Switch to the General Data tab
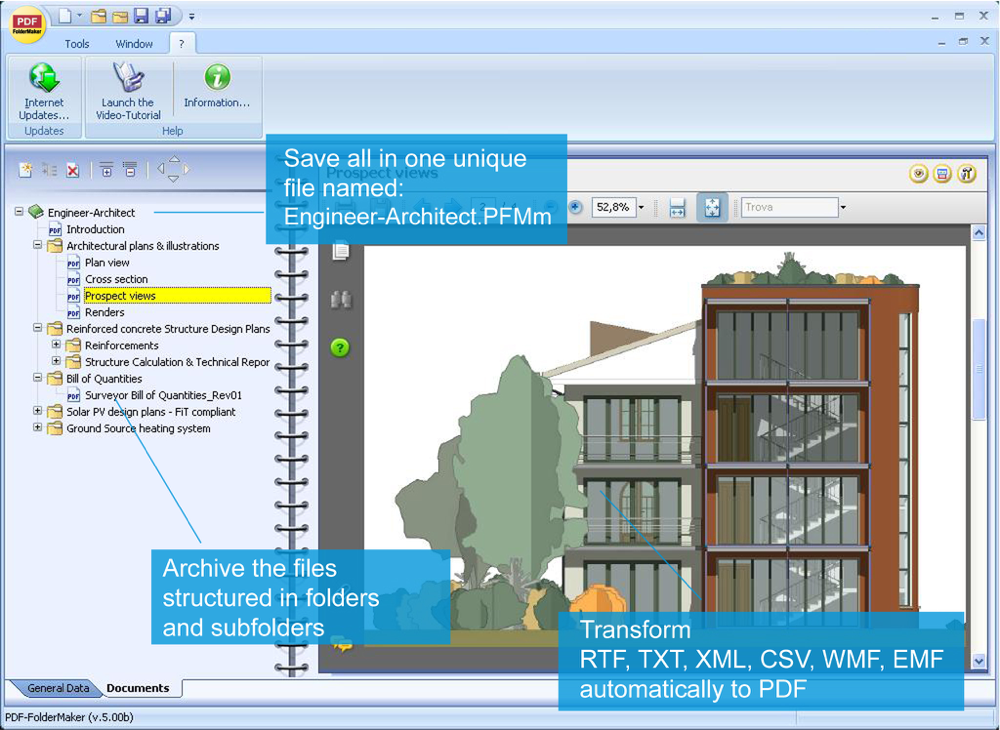The width and height of the screenshot is (1000, 730). (x=56, y=688)
